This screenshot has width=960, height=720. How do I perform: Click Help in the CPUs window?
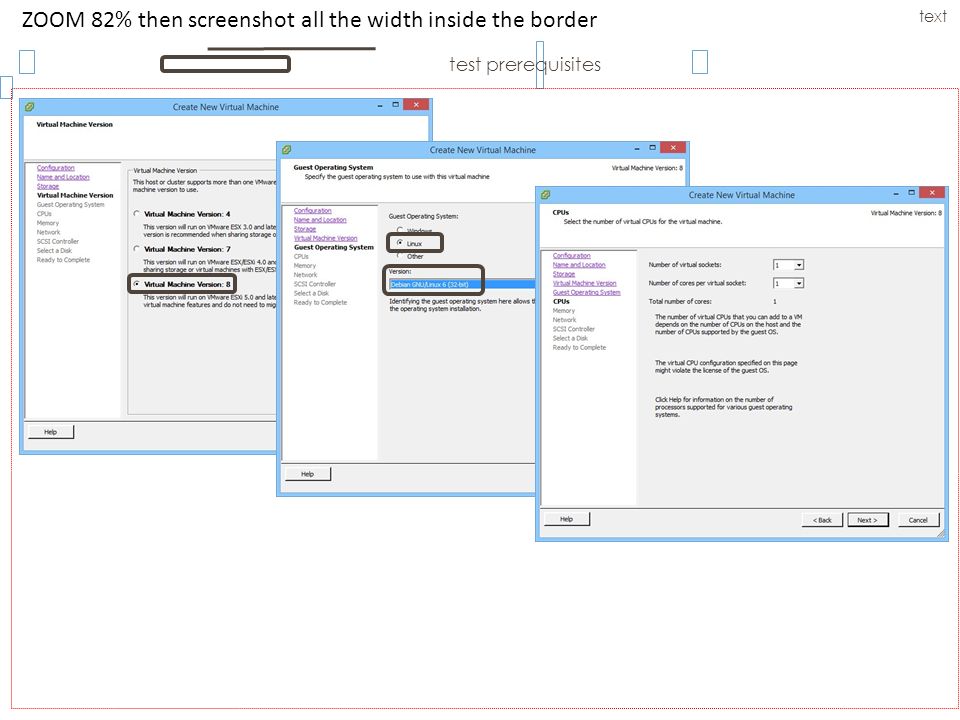coord(567,519)
